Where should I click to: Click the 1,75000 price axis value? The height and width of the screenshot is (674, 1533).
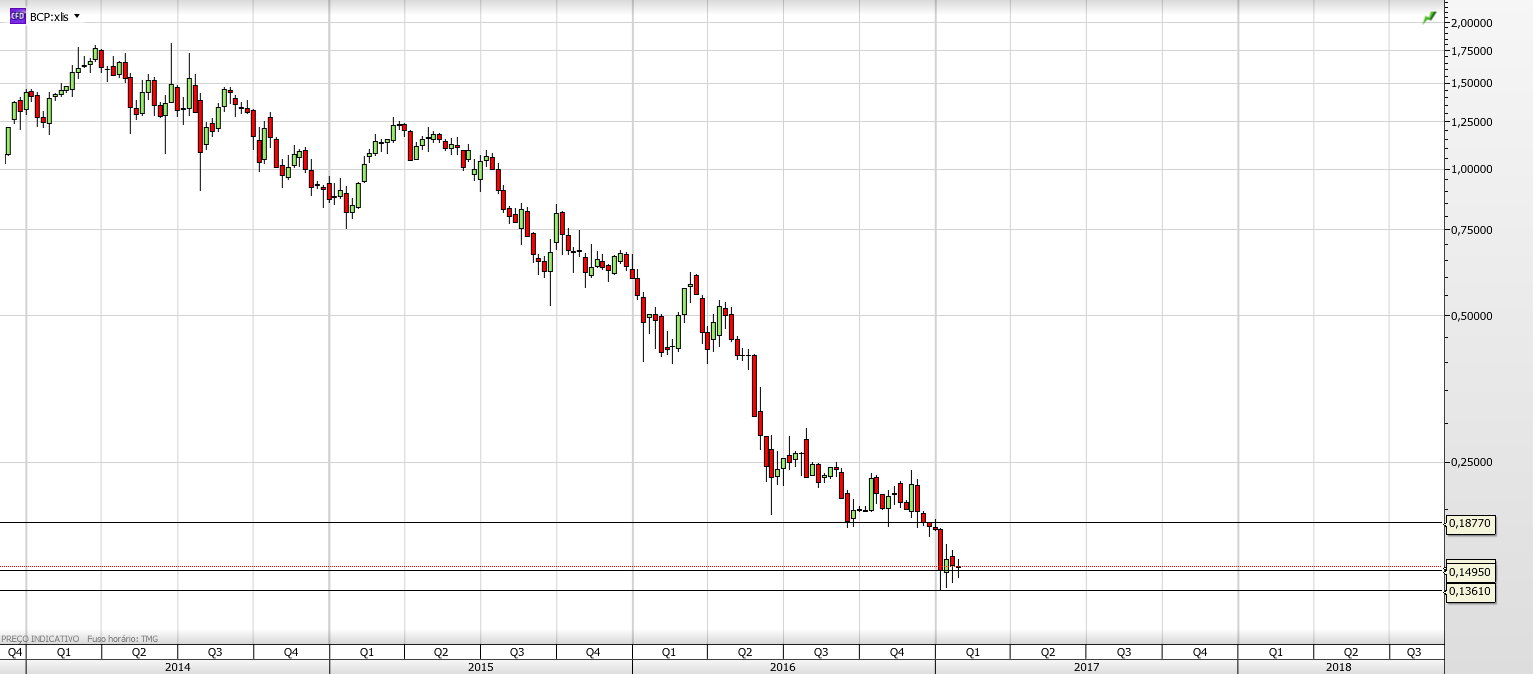[1471, 51]
